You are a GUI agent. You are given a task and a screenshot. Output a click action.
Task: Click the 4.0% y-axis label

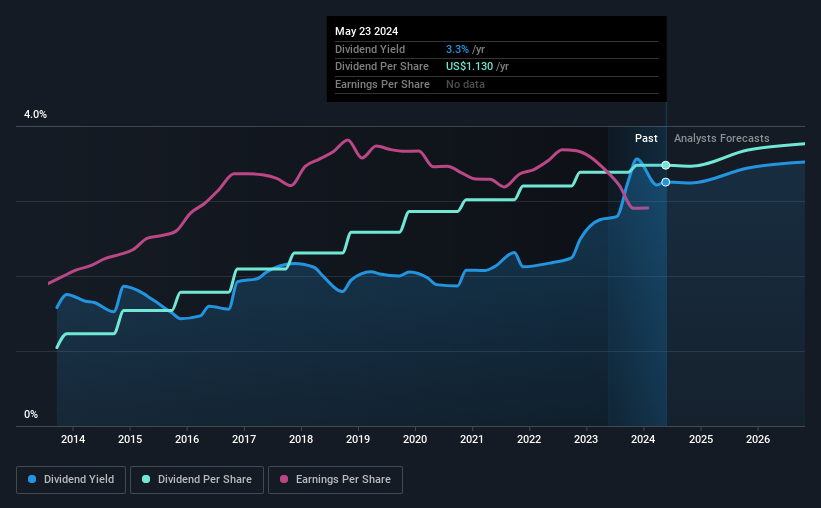click(35, 115)
